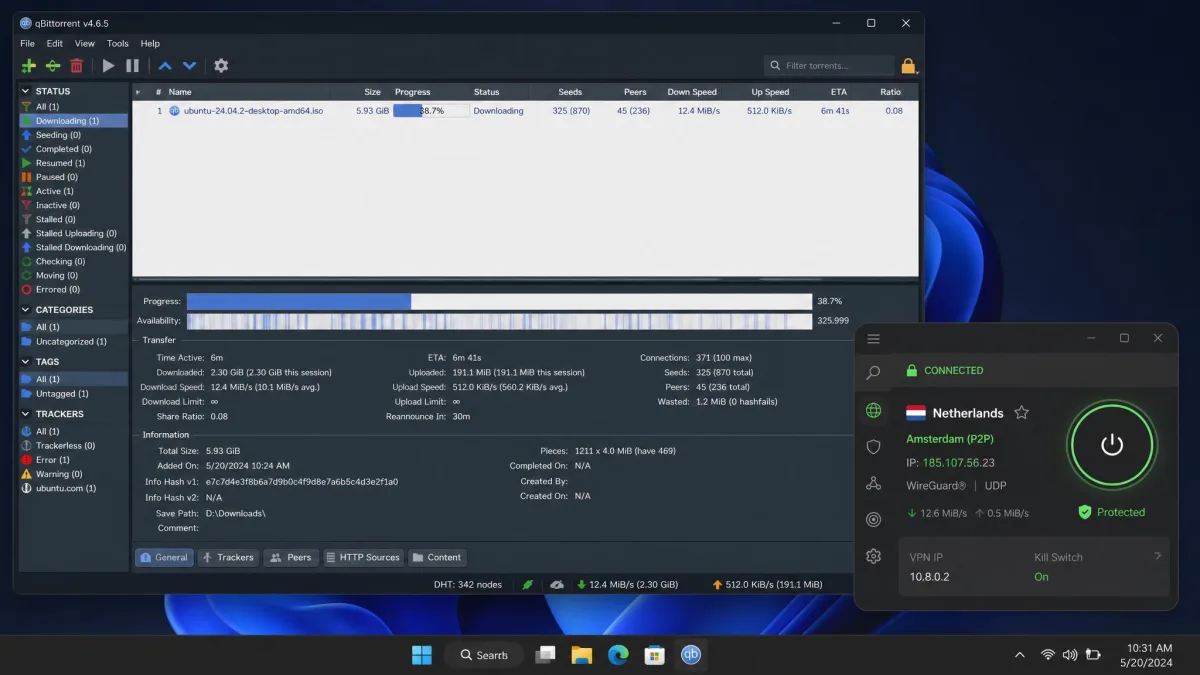Switch to the Content tab

437,557
